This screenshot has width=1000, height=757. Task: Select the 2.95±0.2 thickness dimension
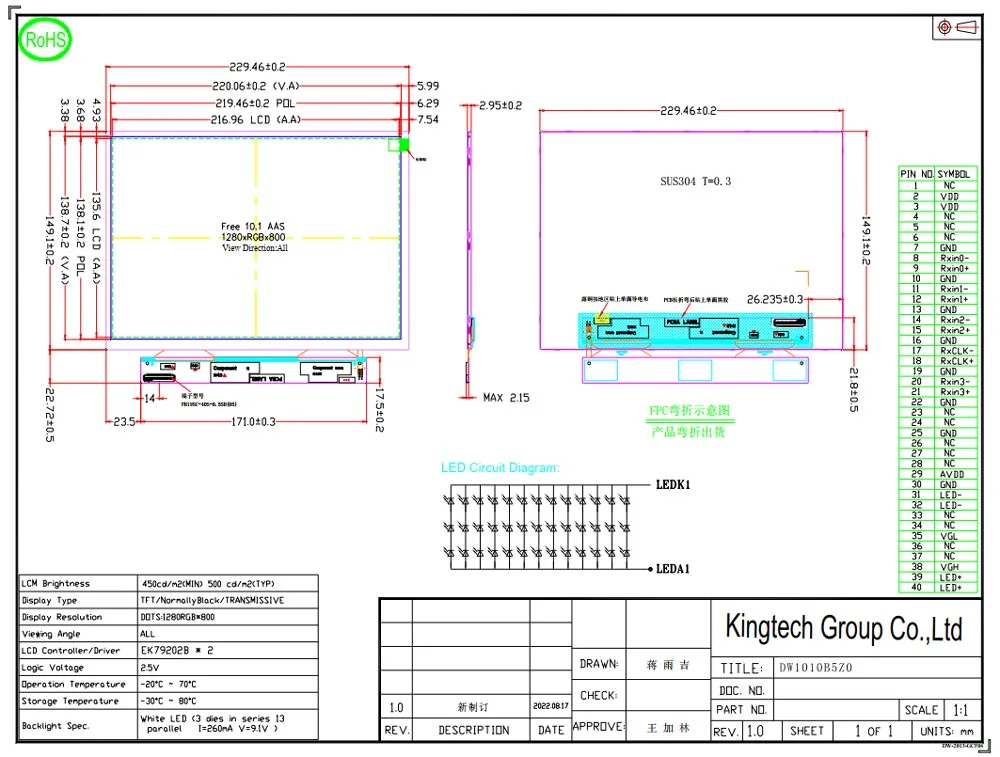[501, 106]
